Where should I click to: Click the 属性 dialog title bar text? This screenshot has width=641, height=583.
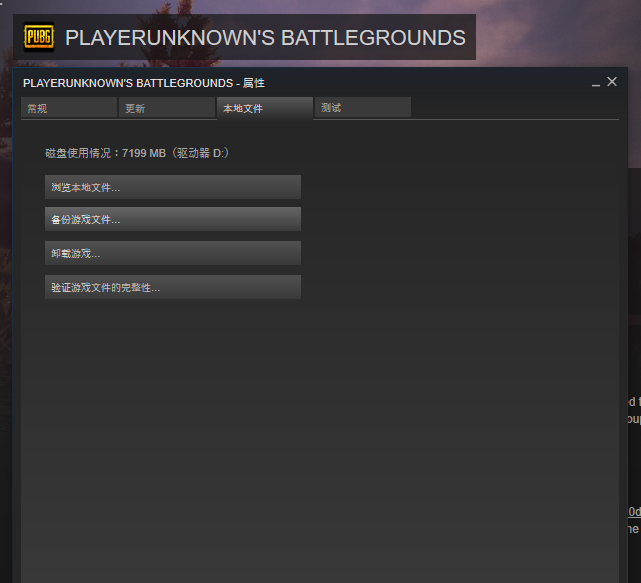coord(144,83)
